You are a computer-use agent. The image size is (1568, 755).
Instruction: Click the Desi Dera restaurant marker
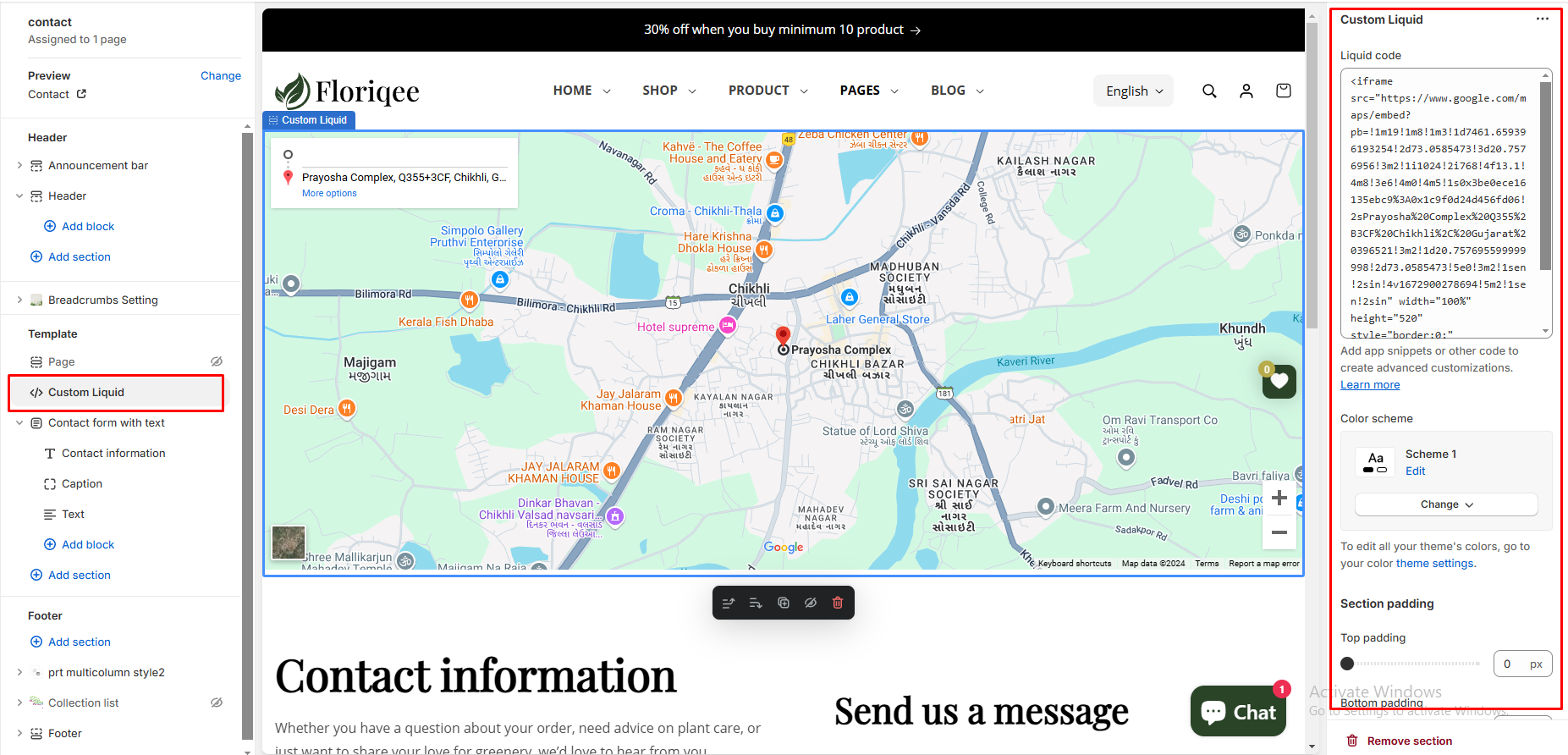(346, 409)
